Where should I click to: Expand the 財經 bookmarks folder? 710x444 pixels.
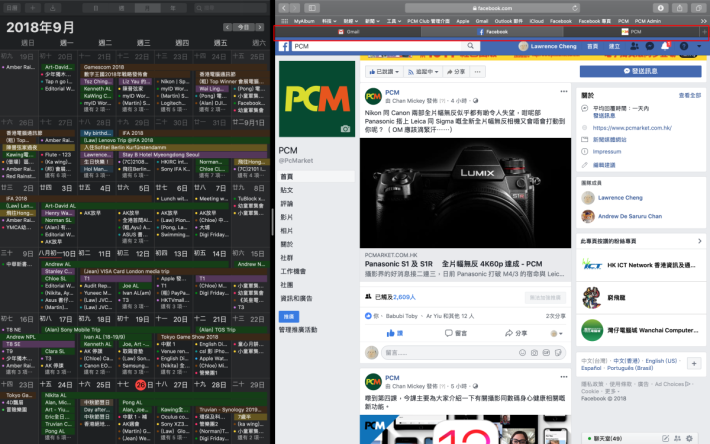click(x=350, y=21)
